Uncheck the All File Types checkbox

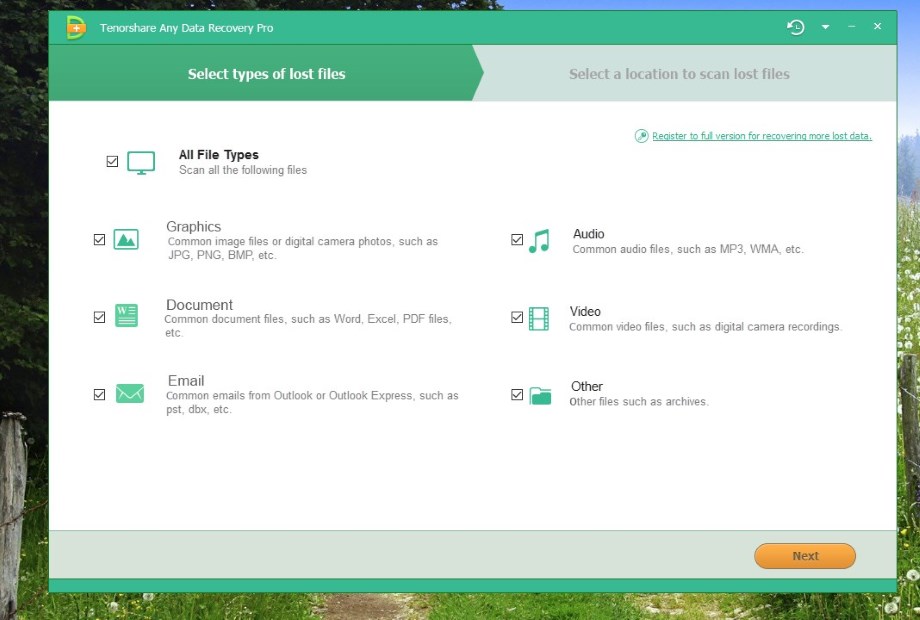(x=112, y=161)
